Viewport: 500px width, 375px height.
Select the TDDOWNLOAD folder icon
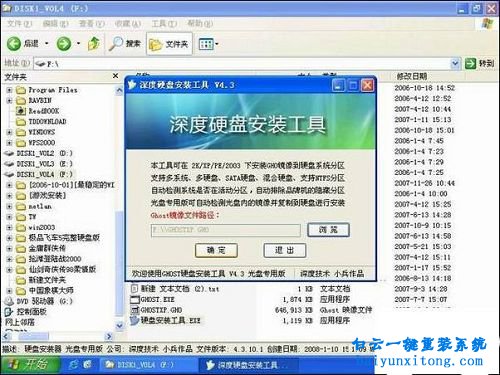(x=21, y=121)
